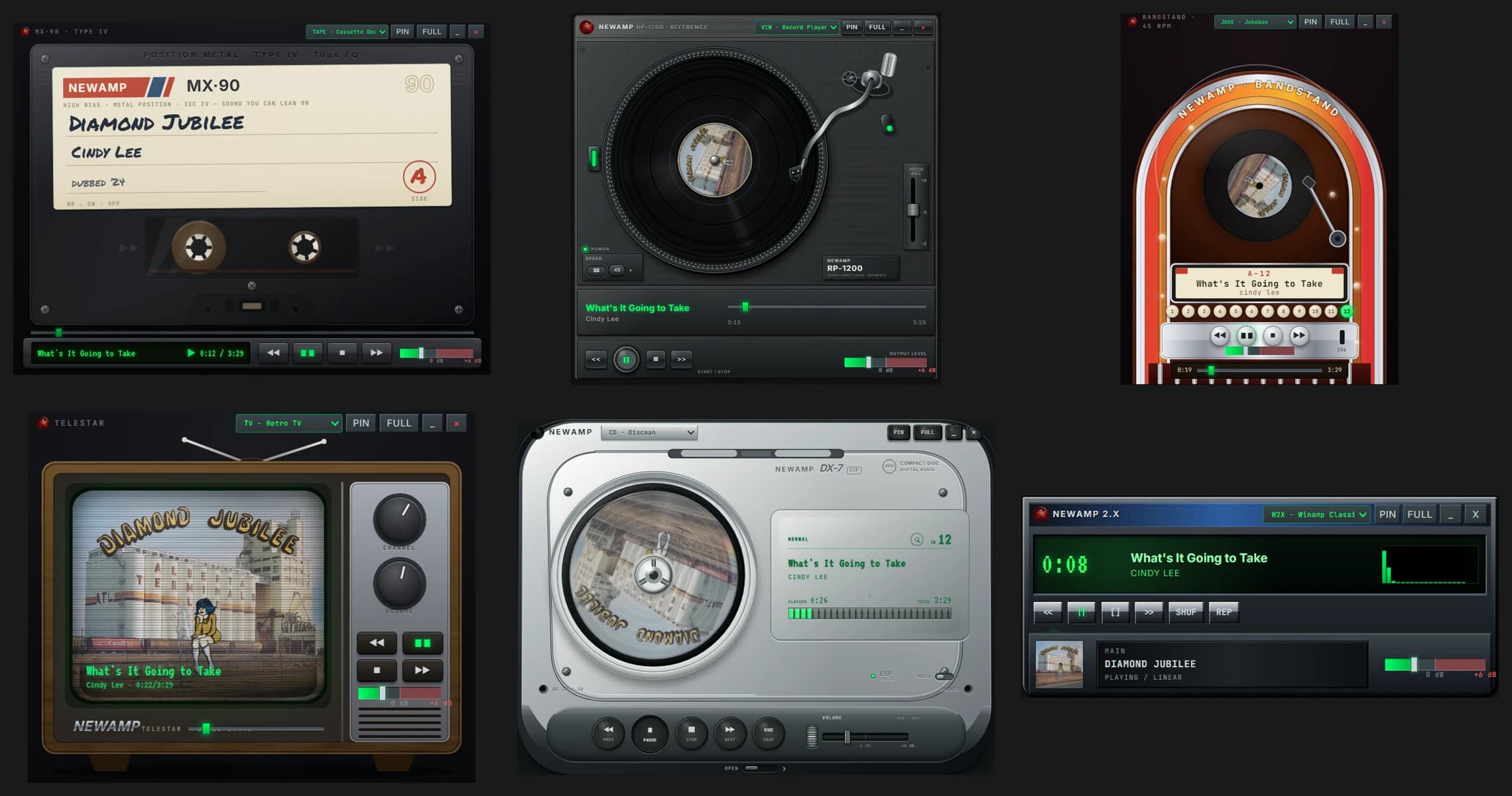Viewport: 1512px width, 796px height.
Task: Select jukebox track button 12
Action: (x=1347, y=311)
